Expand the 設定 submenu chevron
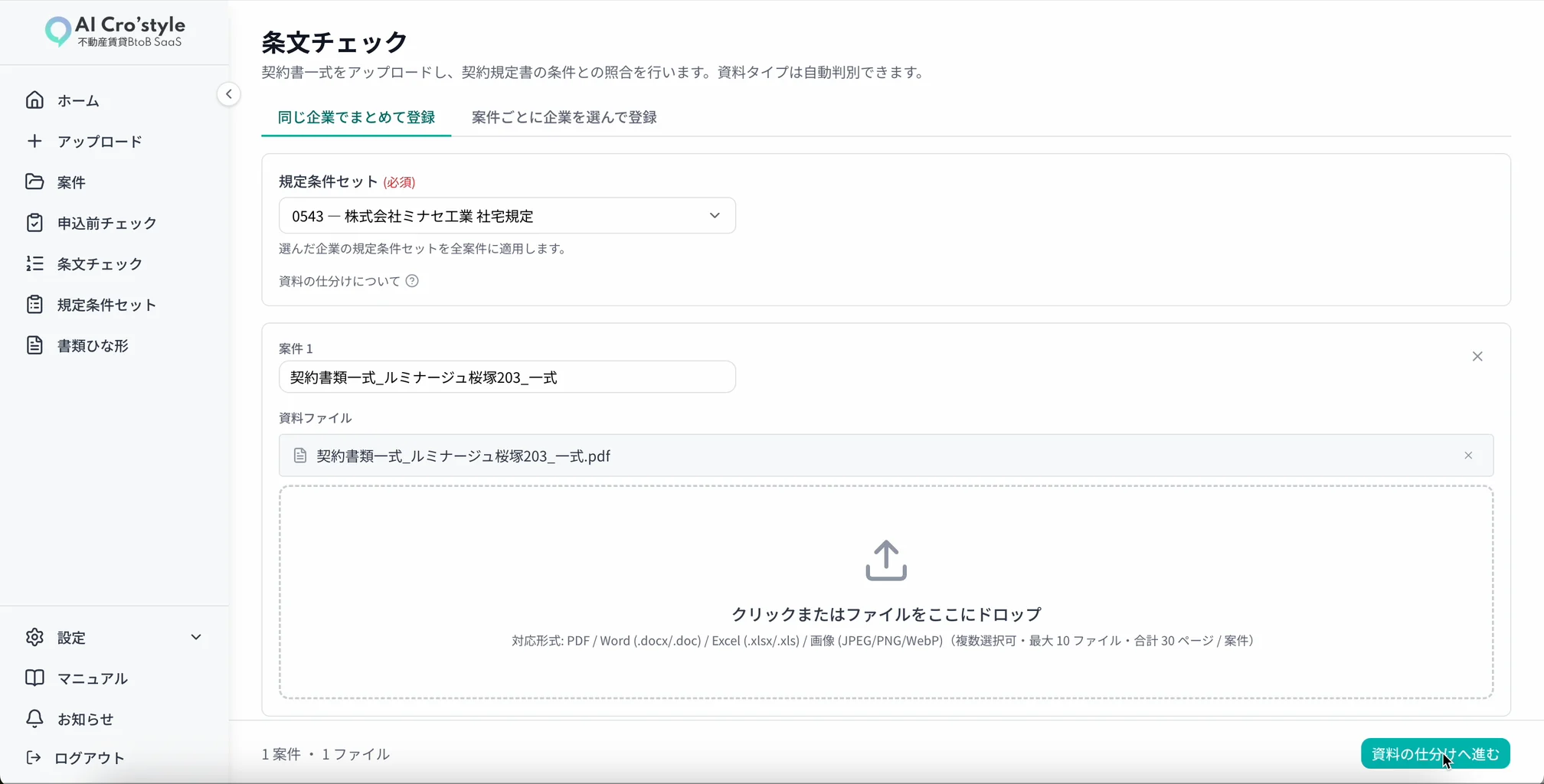The width and height of the screenshot is (1544, 784). (x=196, y=637)
